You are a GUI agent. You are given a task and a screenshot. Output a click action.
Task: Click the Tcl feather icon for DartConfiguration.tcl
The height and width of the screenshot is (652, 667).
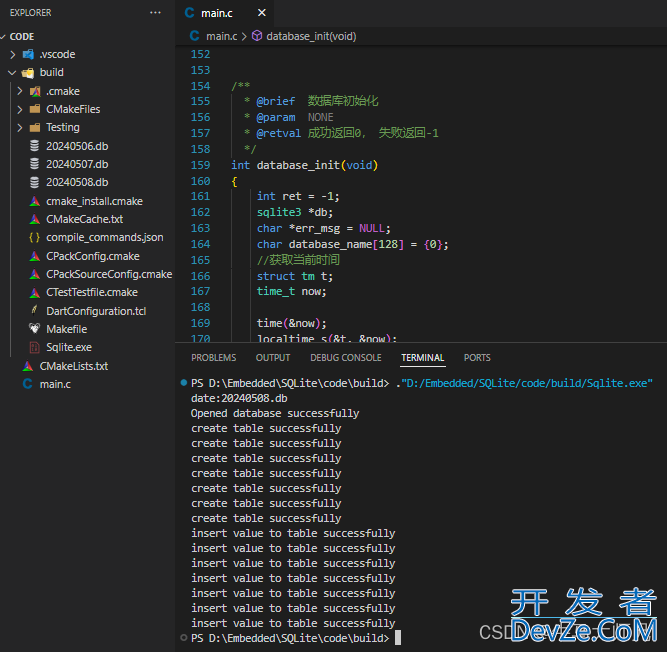(x=34, y=310)
